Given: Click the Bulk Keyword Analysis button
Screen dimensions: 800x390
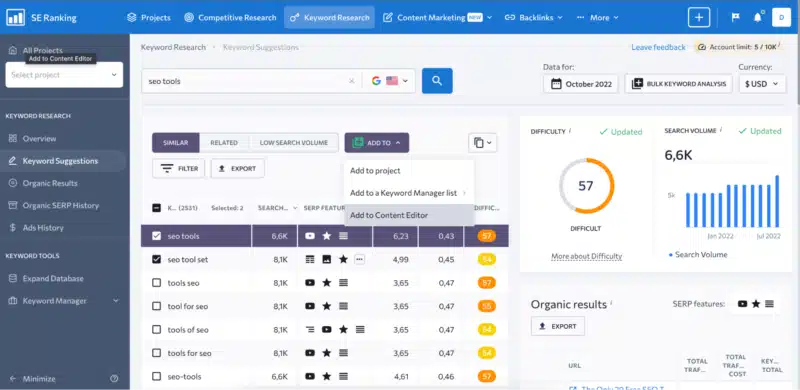Looking at the screenshot, I should (679, 84).
